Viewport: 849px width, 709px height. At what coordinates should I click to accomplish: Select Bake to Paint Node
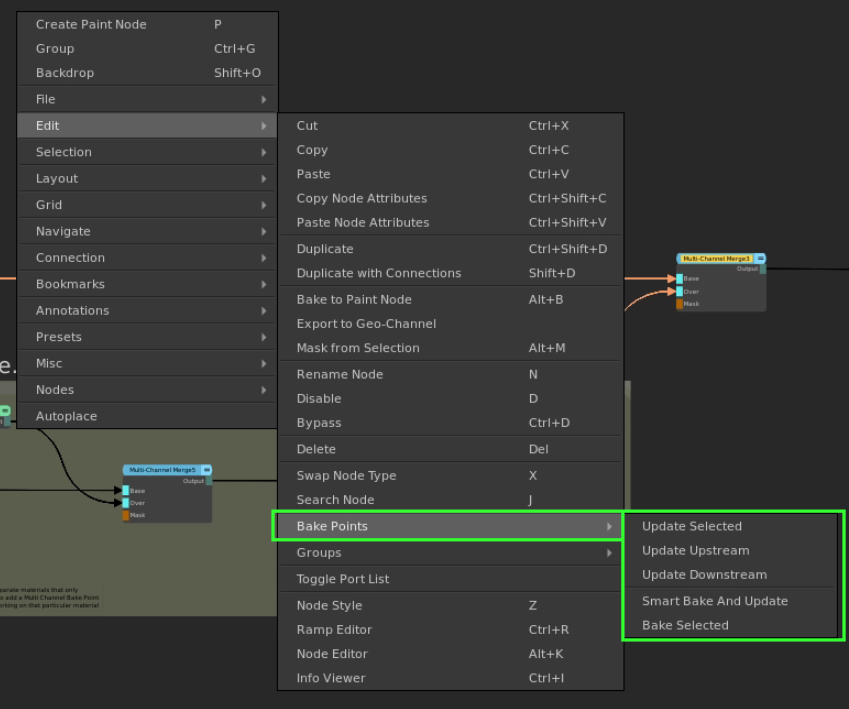pos(354,299)
